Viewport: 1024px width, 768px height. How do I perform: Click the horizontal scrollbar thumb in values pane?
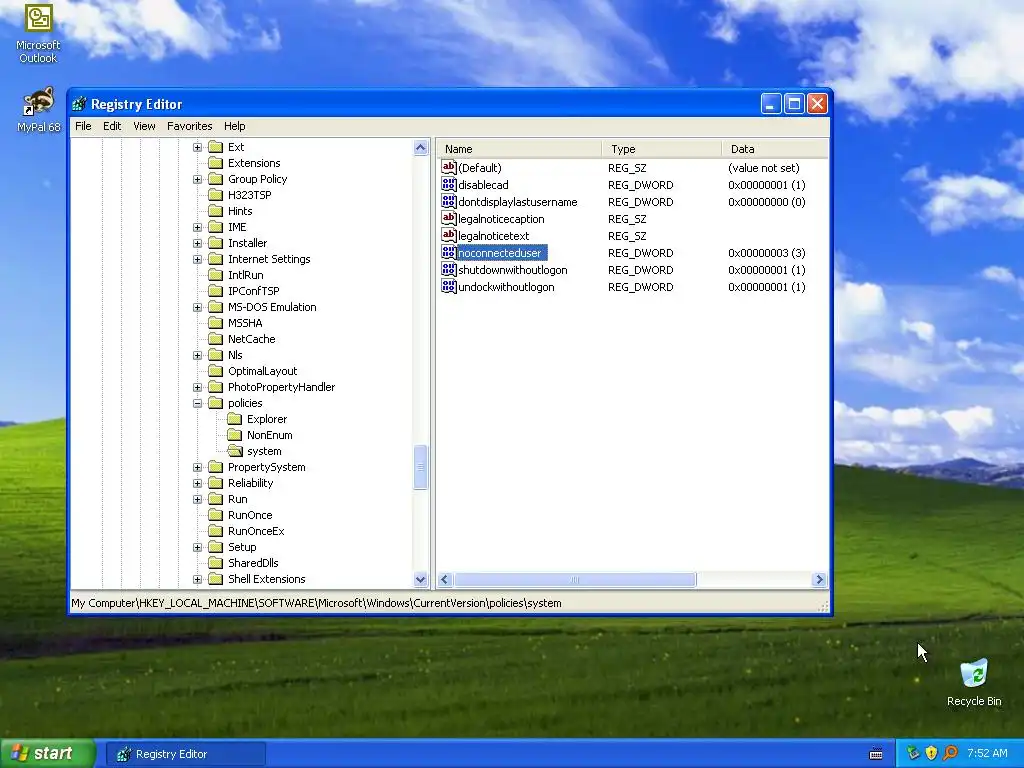[x=575, y=579]
